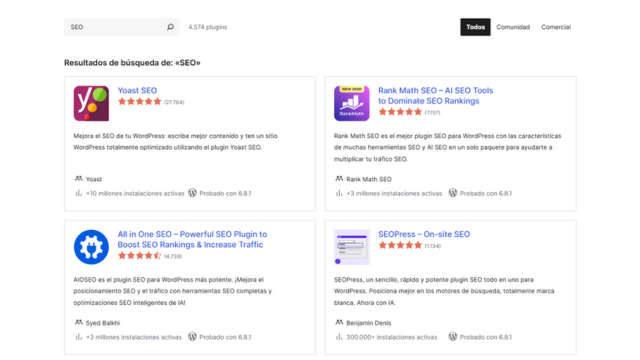640x360 pixels.
Task: Click the author name "Syed Balkhi"
Action: (103, 323)
